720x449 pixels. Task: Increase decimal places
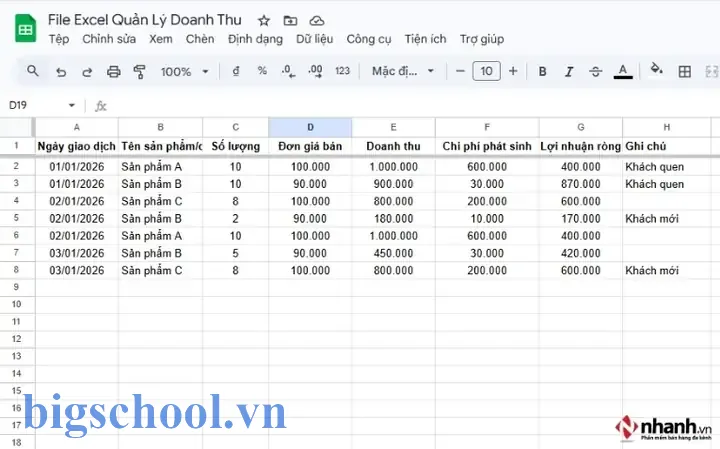[x=315, y=71]
